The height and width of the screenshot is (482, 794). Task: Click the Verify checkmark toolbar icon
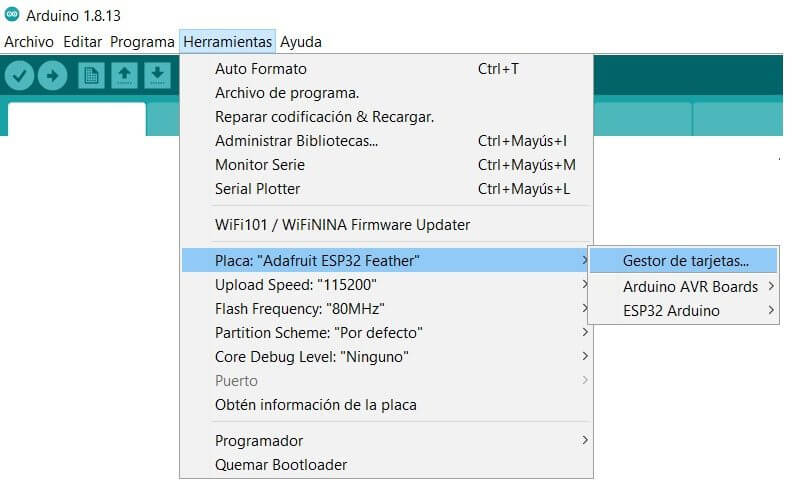point(20,75)
